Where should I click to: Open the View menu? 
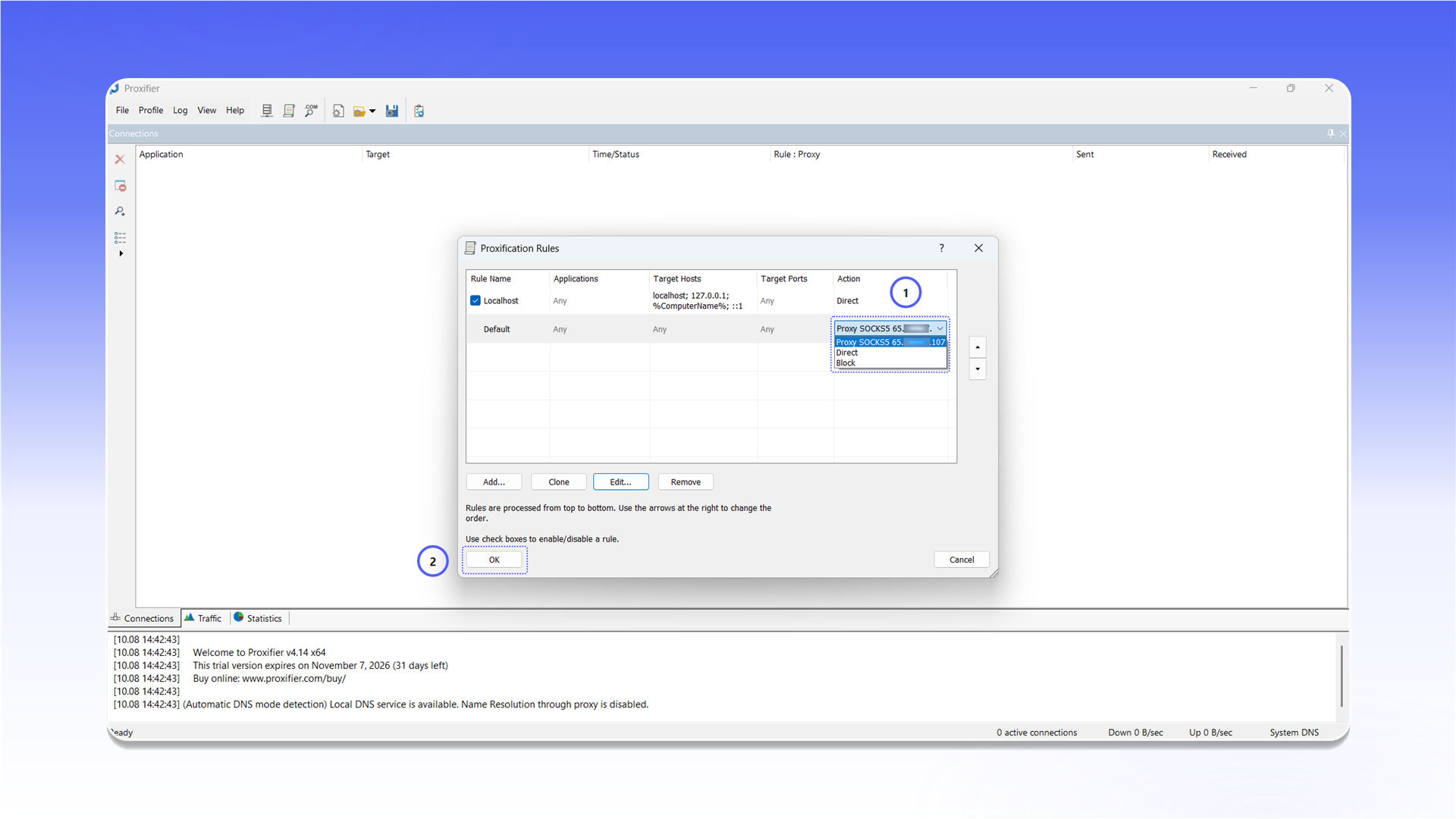click(207, 110)
